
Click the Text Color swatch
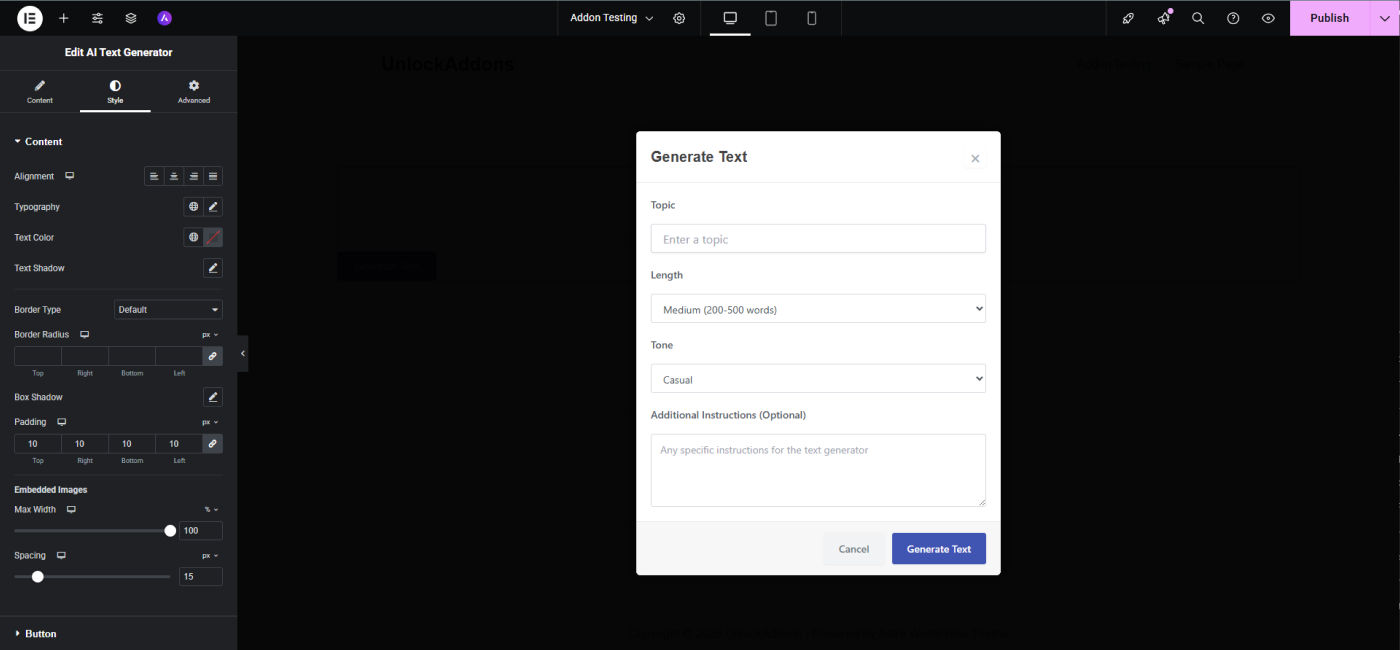pyautogui.click(x=213, y=238)
